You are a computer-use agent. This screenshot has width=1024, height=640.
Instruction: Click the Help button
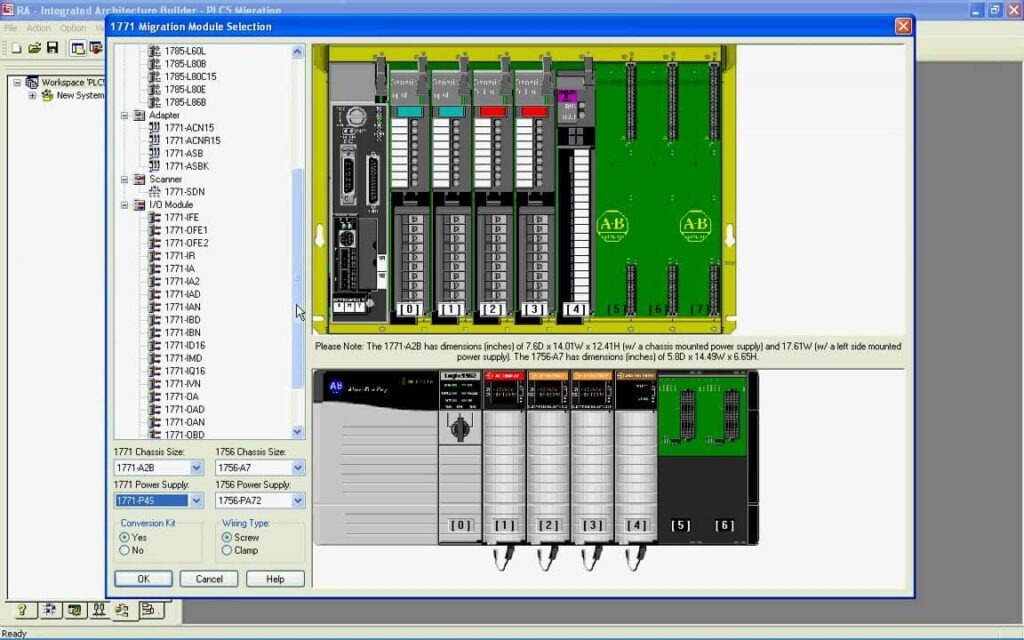coord(275,579)
